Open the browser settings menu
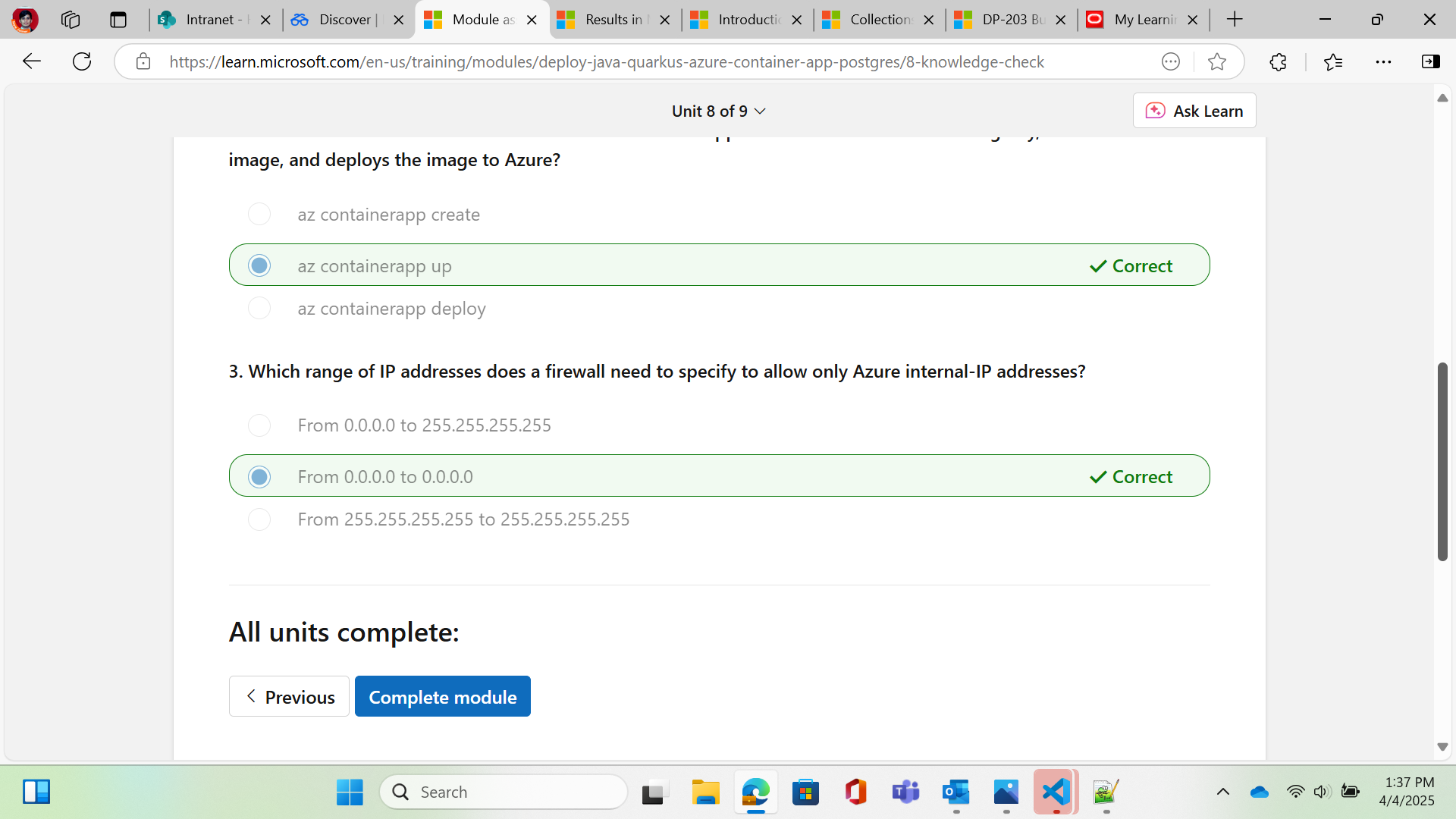The image size is (1456, 819). point(1385,62)
